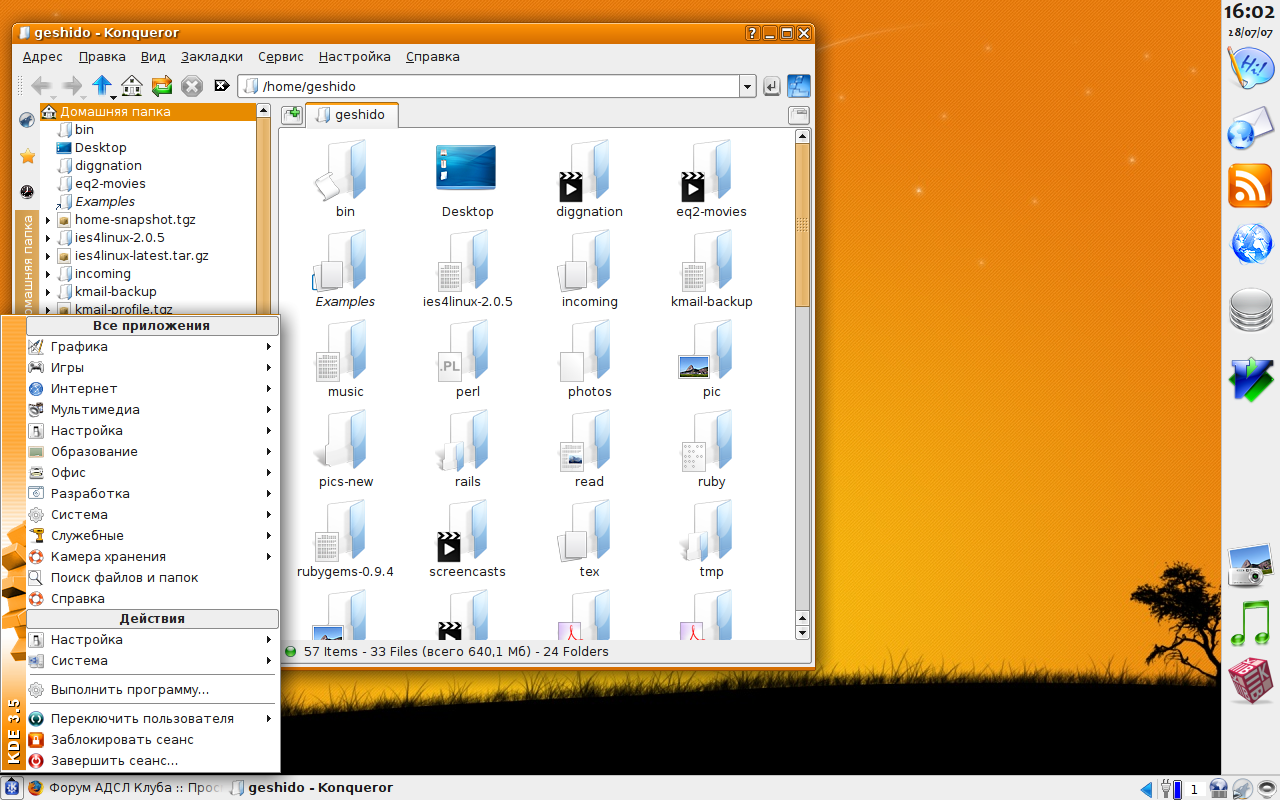The image size is (1280, 800).
Task: Open the green music note application
Action: pyautogui.click(x=1249, y=623)
